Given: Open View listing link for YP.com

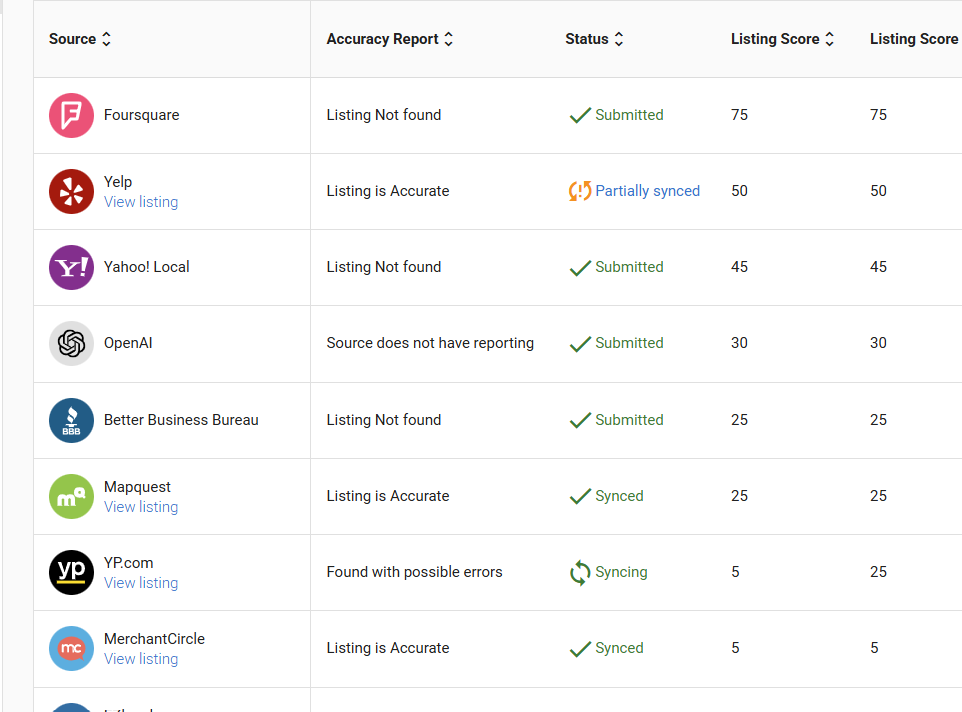Looking at the screenshot, I should tap(141, 583).
